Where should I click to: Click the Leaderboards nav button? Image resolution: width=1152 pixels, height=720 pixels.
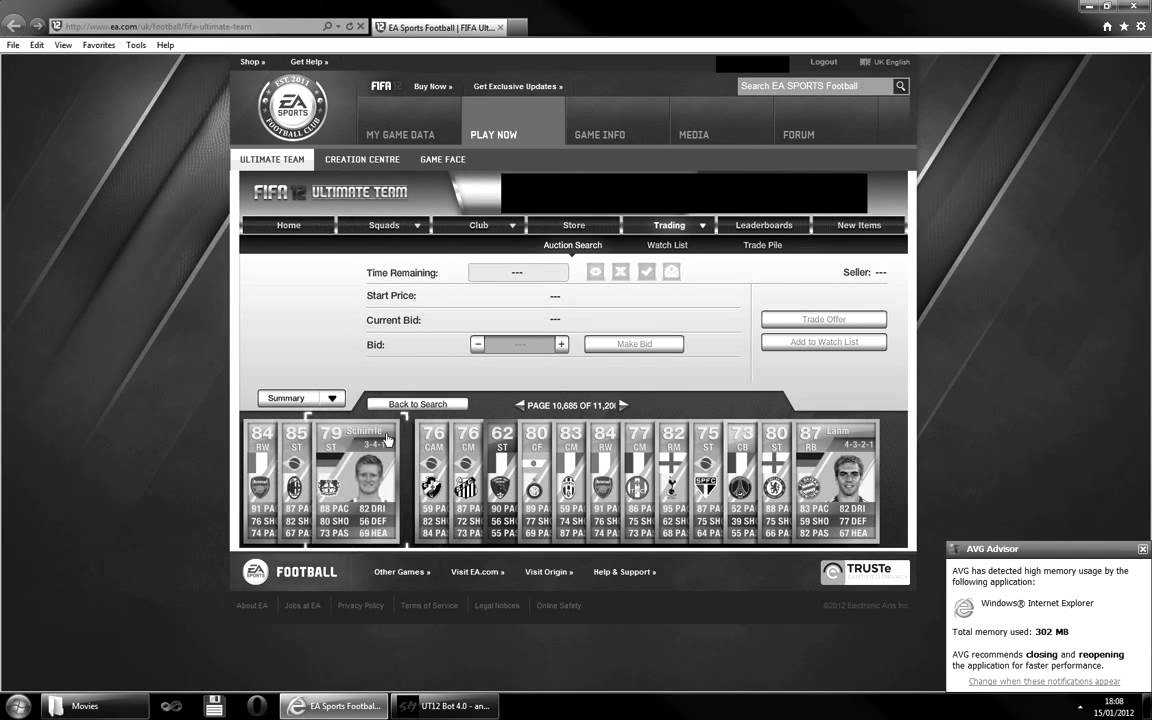point(764,226)
